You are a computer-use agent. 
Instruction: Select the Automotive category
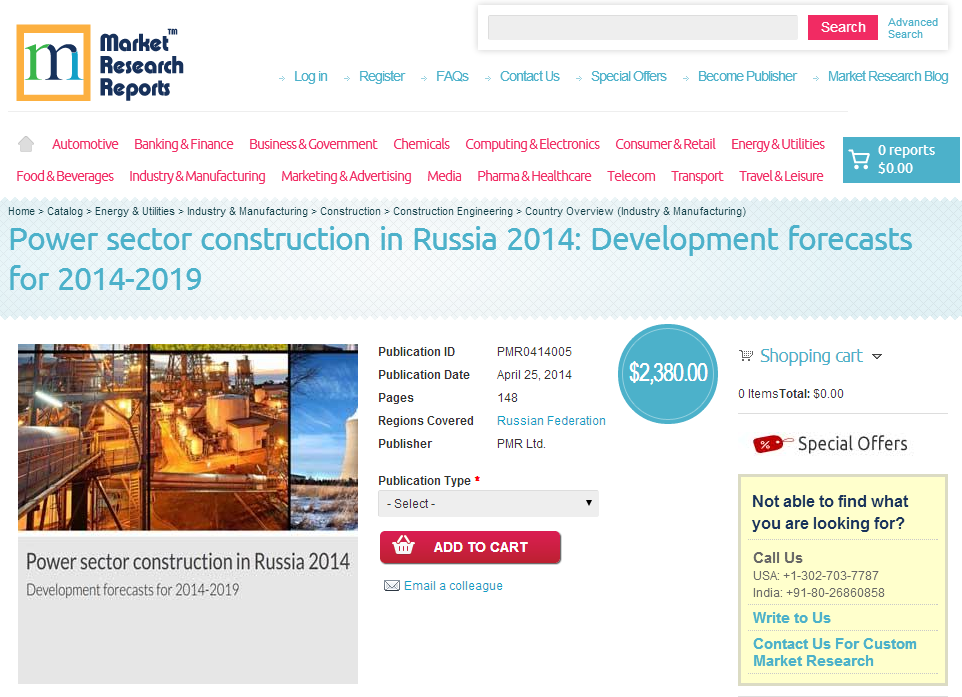(85, 144)
